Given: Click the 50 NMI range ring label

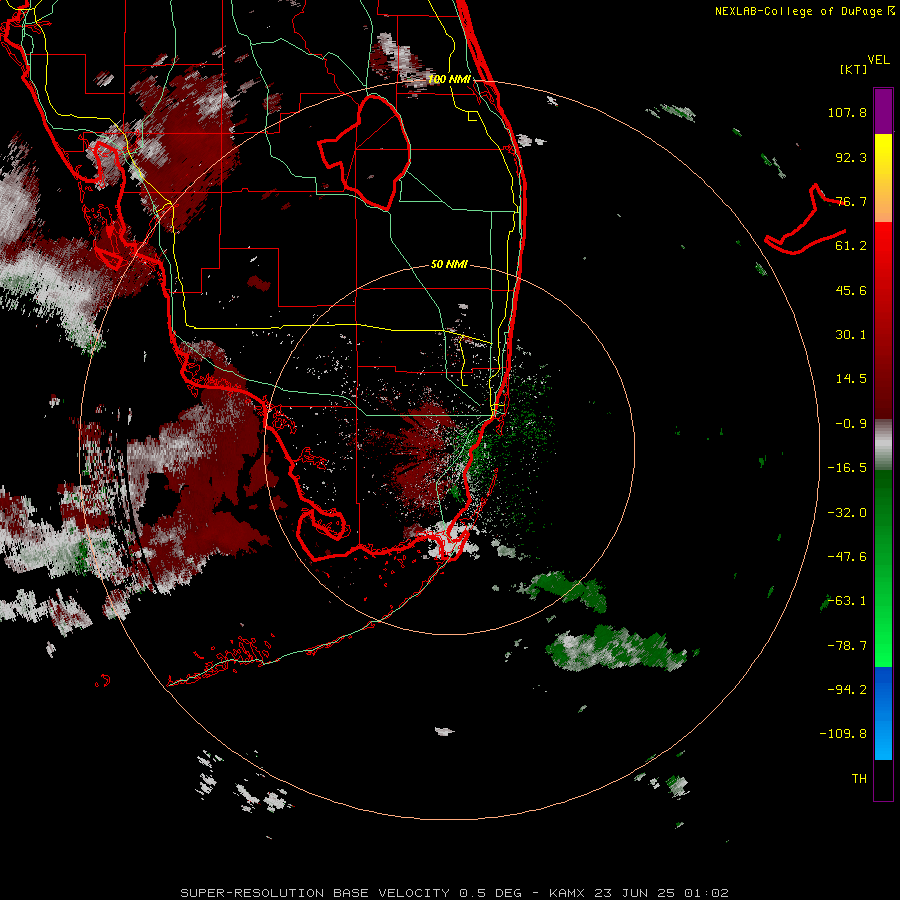Looking at the screenshot, I should click(449, 265).
